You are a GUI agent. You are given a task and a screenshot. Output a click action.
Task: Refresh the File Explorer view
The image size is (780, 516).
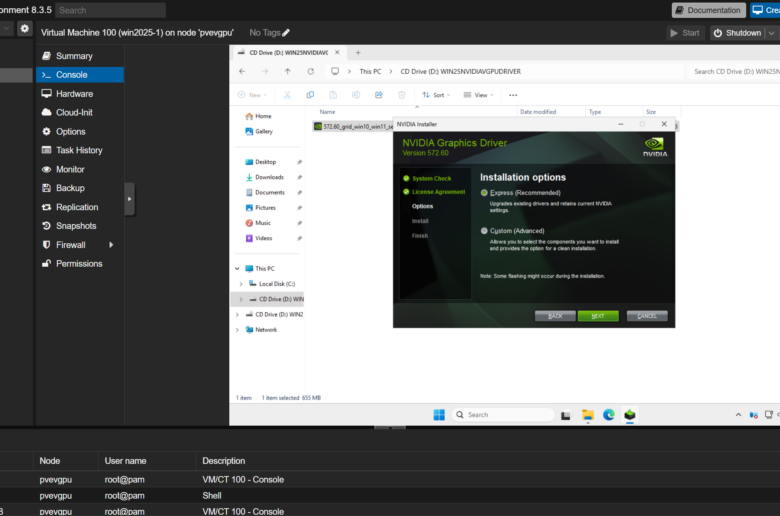(x=310, y=71)
